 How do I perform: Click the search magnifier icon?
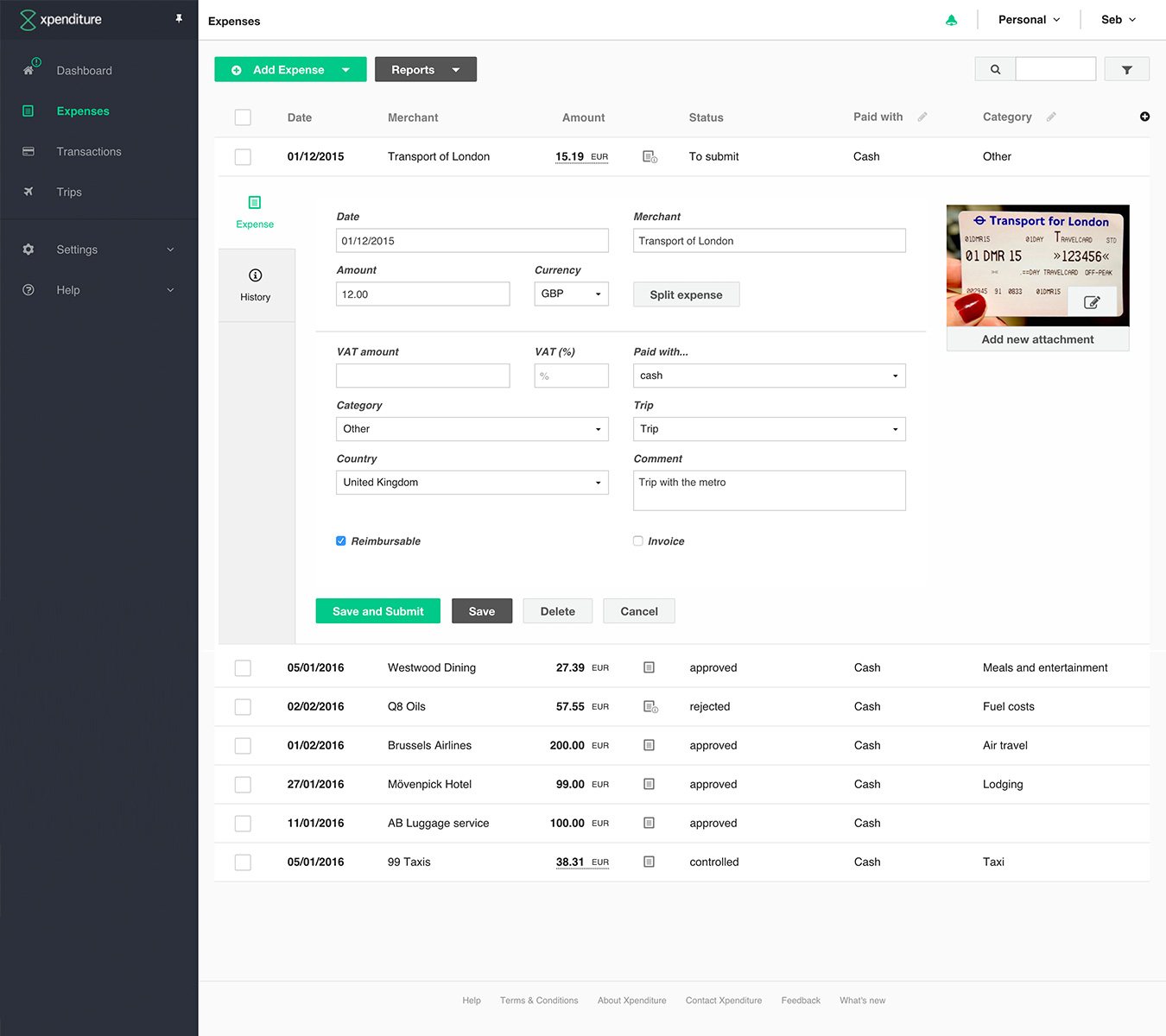point(995,69)
